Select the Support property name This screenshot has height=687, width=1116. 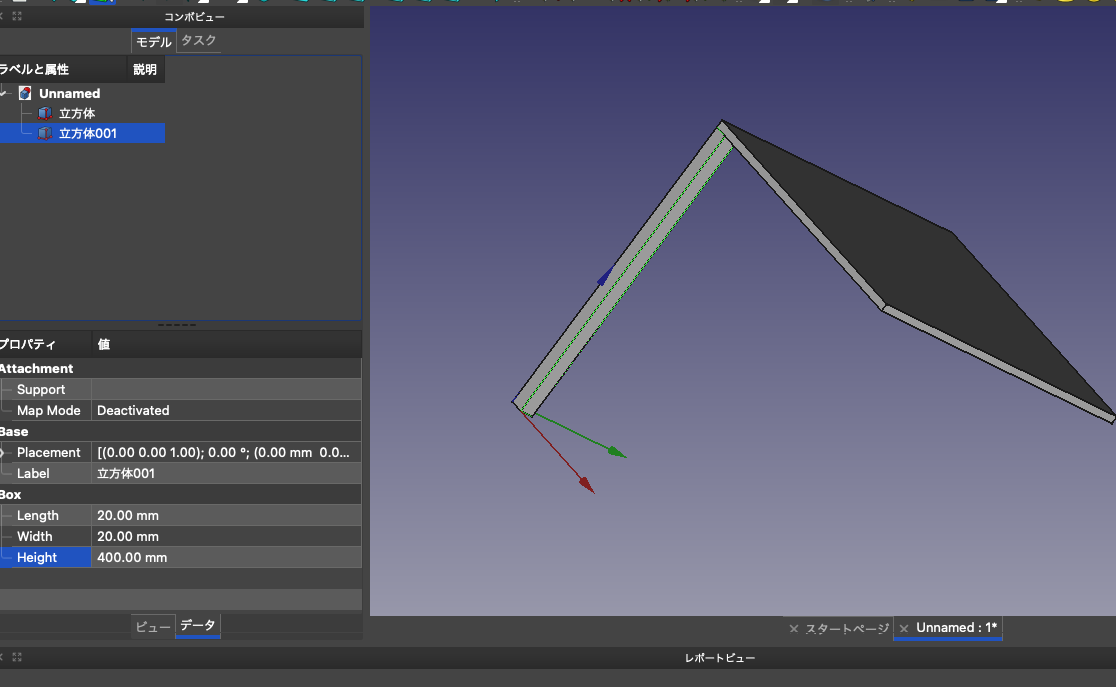click(x=41, y=389)
